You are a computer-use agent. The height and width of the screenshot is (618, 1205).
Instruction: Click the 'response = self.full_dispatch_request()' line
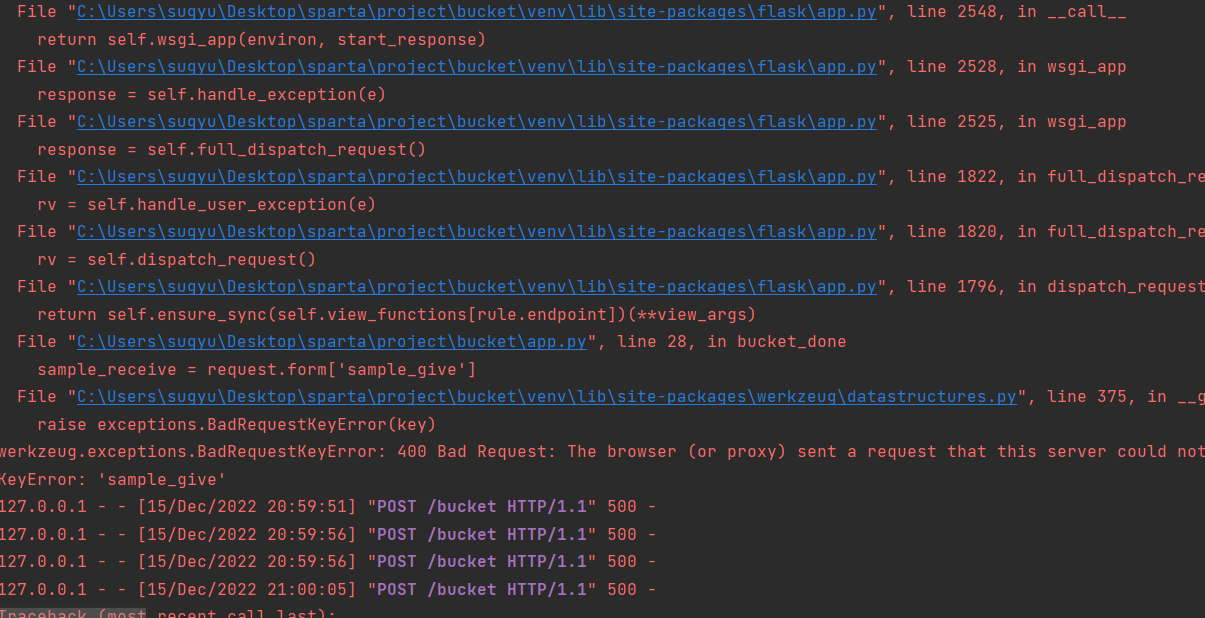(231, 150)
